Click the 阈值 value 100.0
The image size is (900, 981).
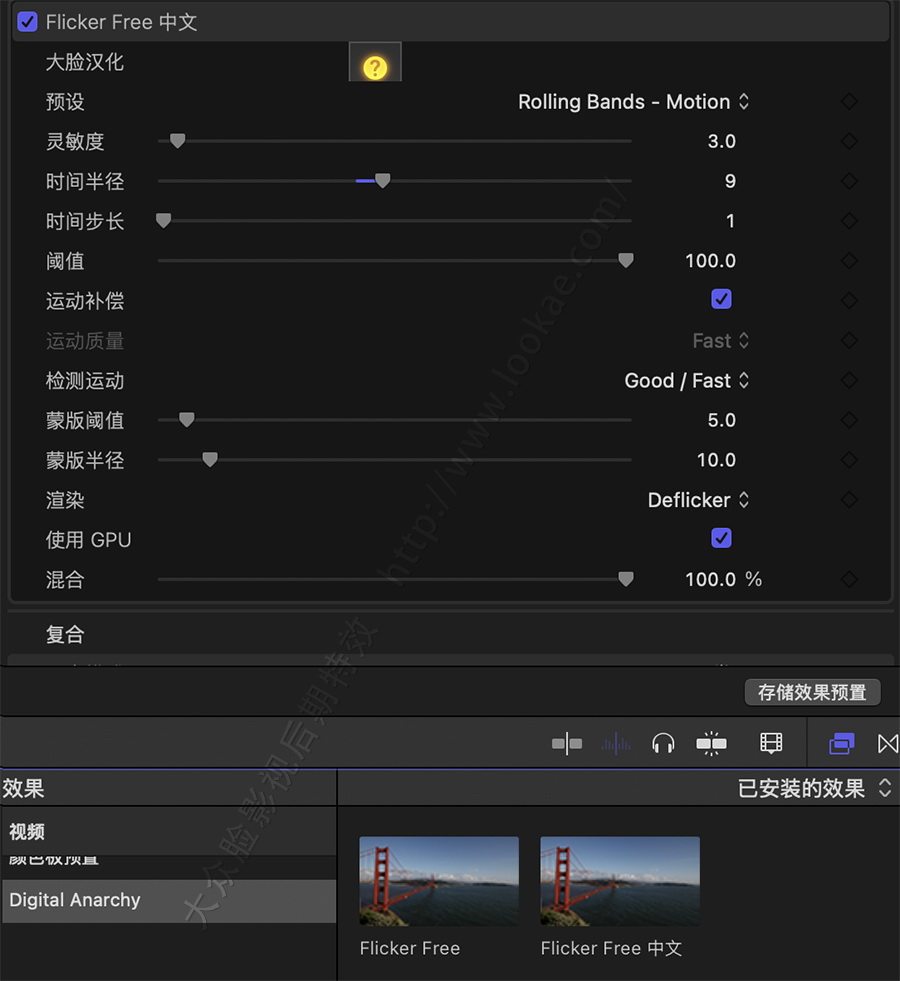pos(710,260)
